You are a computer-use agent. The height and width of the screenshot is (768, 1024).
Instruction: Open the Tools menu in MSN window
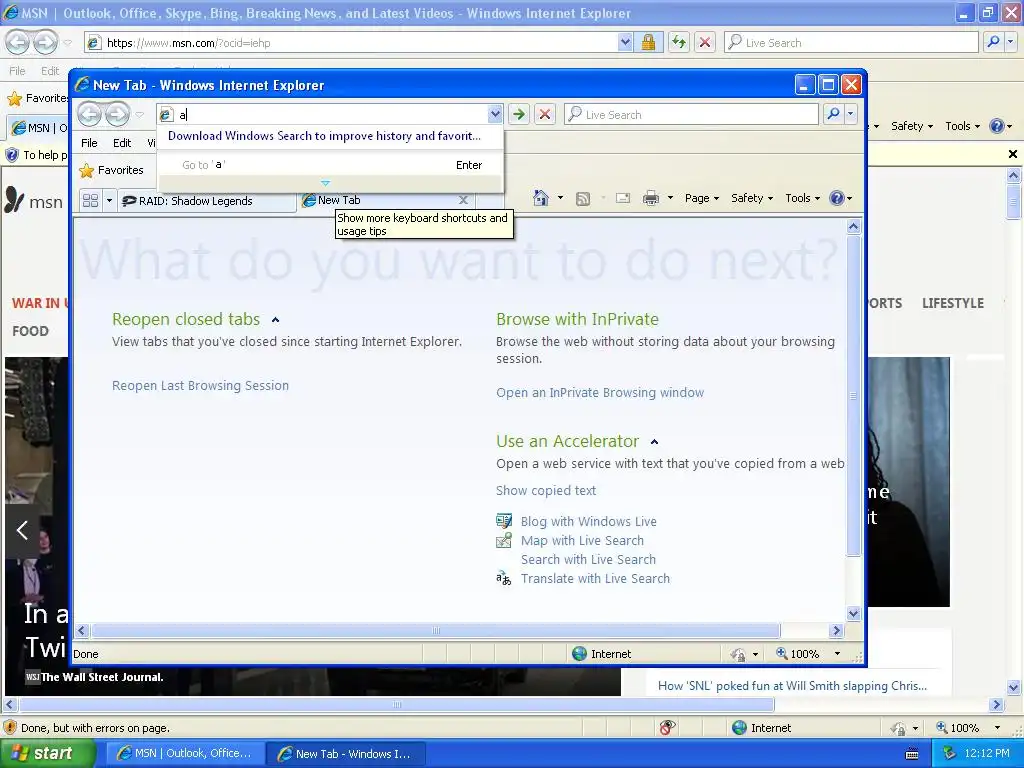963,126
